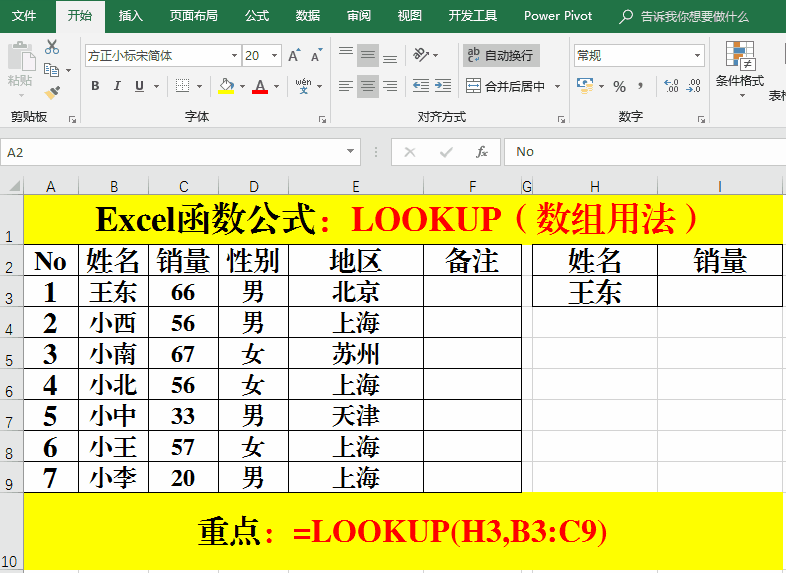Image resolution: width=786 pixels, height=573 pixels.
Task: Apply the yellow fill color swatch
Action: pyautogui.click(x=226, y=87)
